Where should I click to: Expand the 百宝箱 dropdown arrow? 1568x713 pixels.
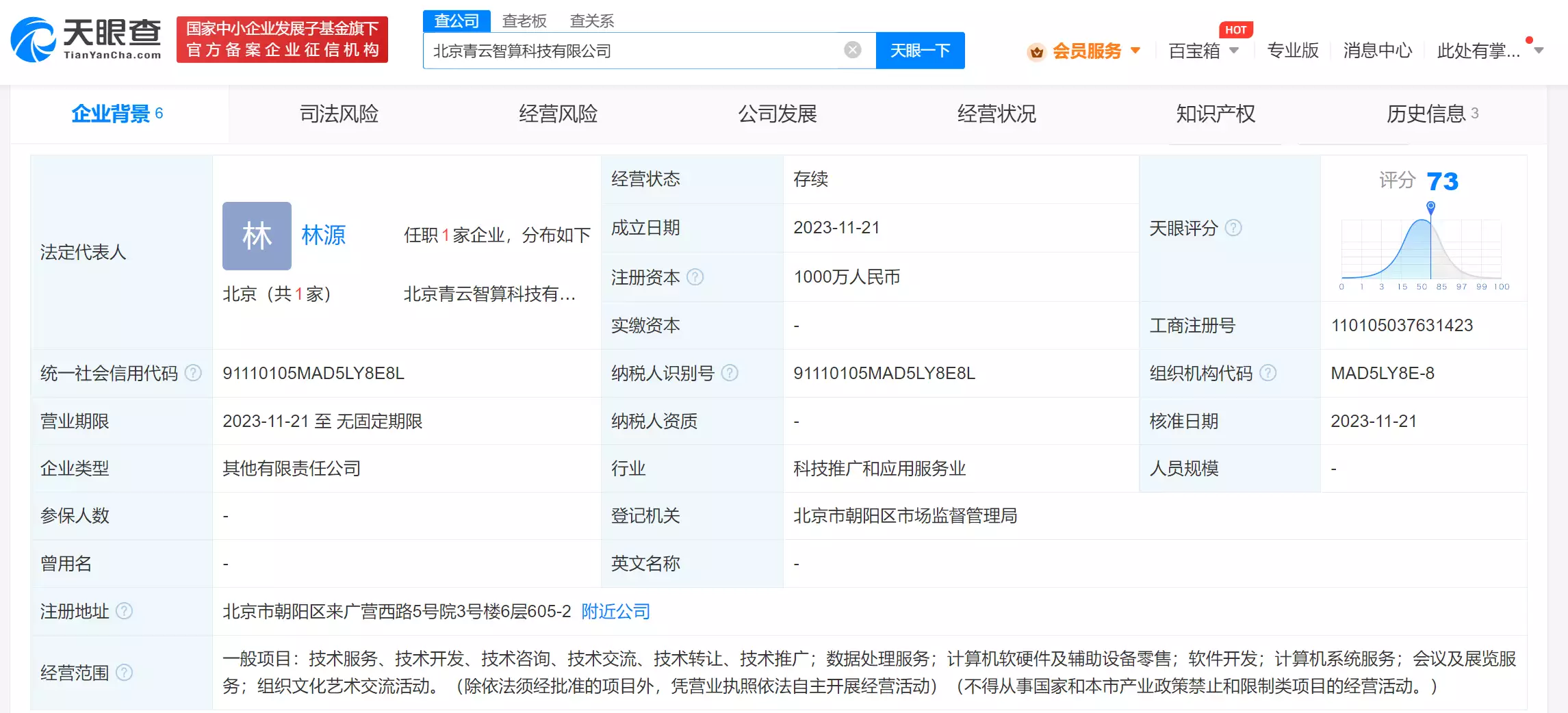point(1234,50)
